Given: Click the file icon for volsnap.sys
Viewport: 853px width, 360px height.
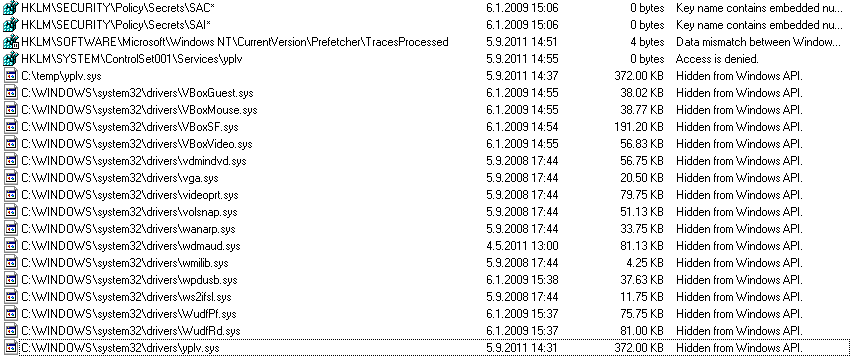Looking at the screenshot, I should (x=10, y=212).
